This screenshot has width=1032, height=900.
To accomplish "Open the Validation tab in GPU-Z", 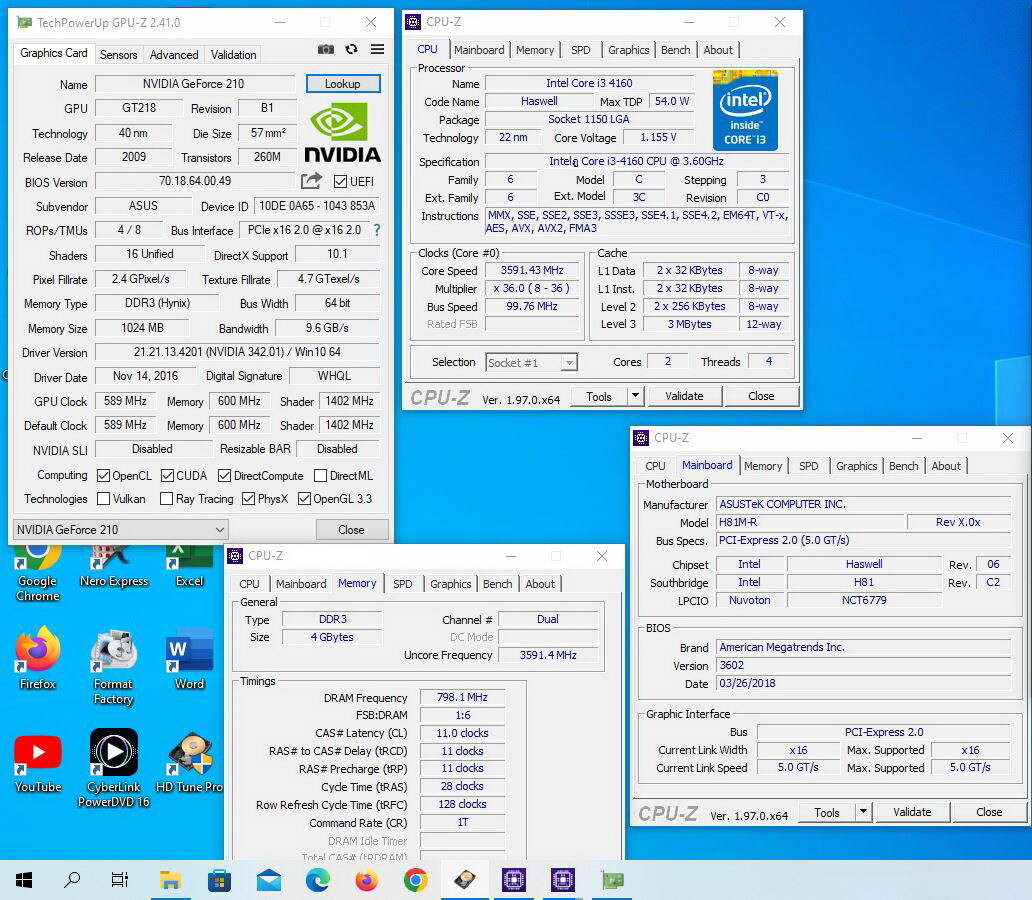I will click(233, 55).
